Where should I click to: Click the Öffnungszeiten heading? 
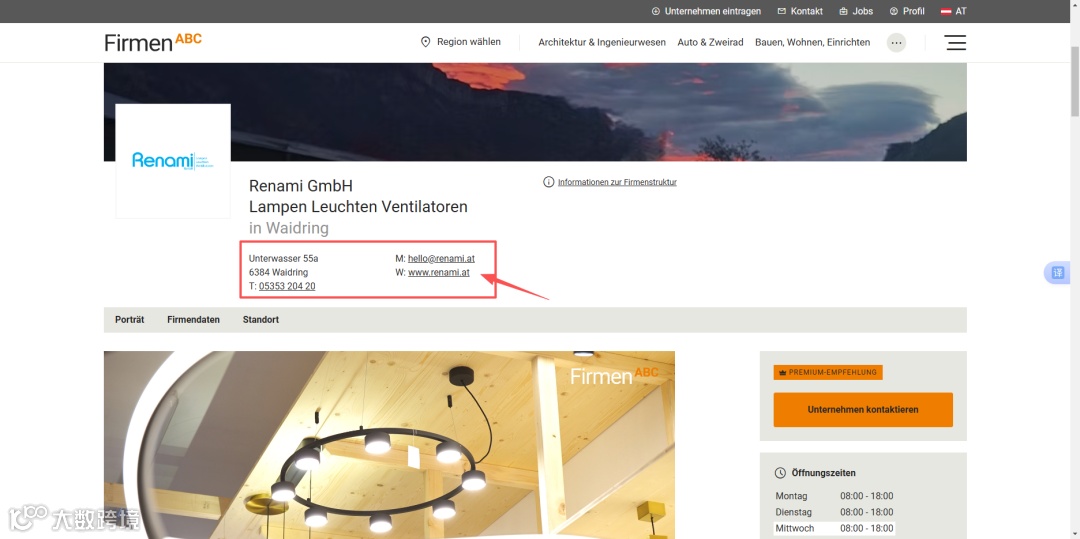coord(824,473)
